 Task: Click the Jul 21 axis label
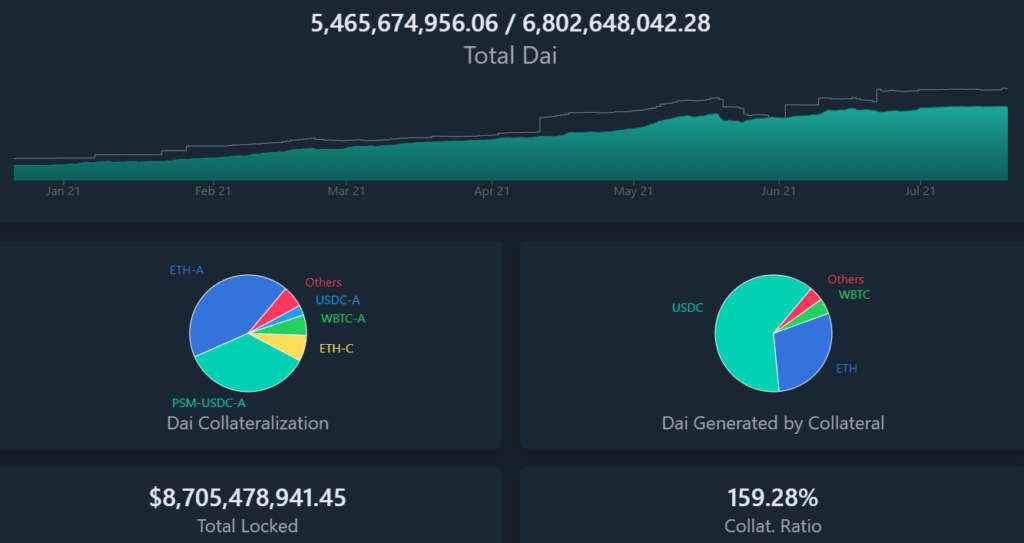click(920, 191)
